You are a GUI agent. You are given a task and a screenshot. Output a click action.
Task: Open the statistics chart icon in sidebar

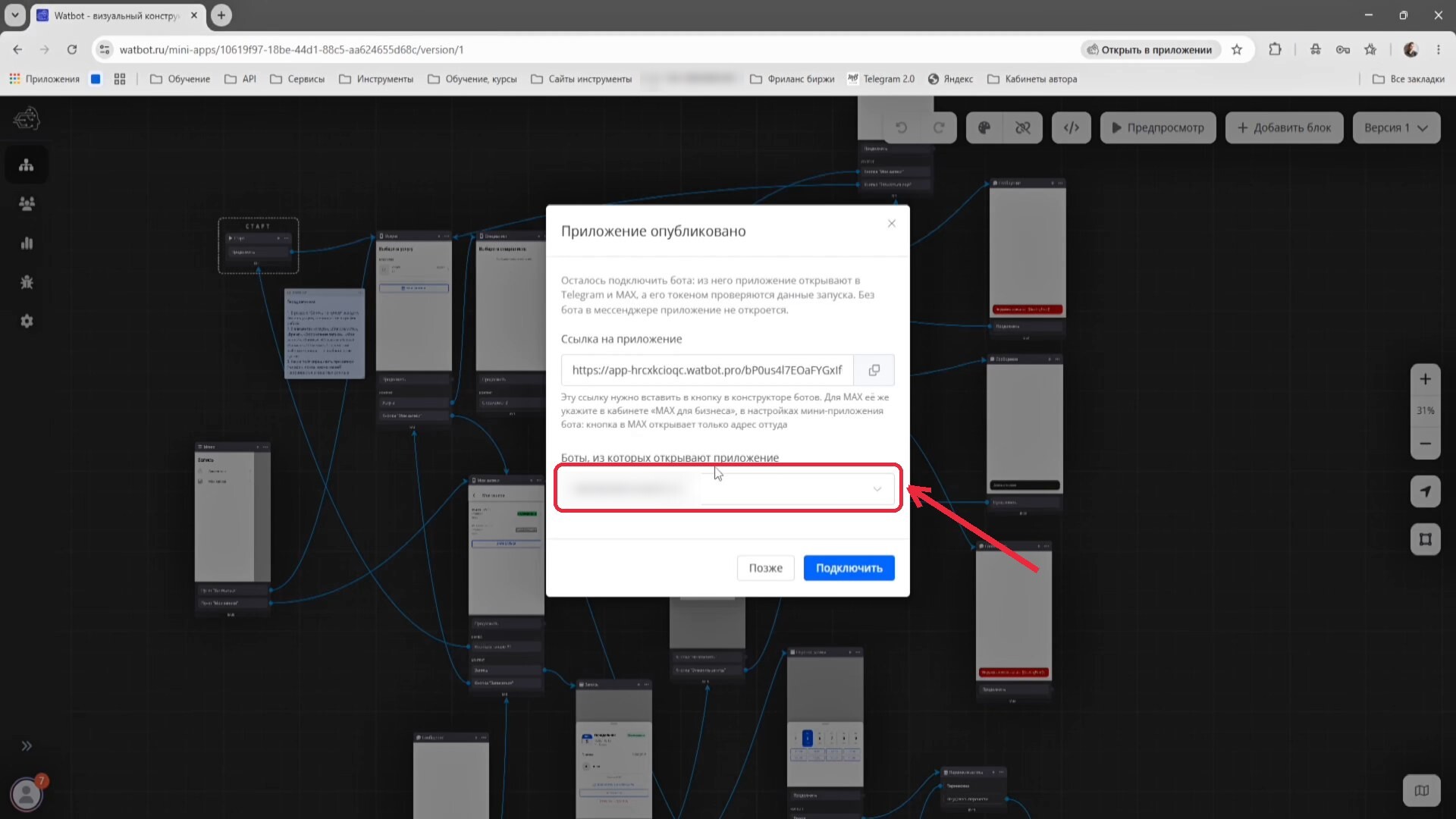(x=27, y=243)
